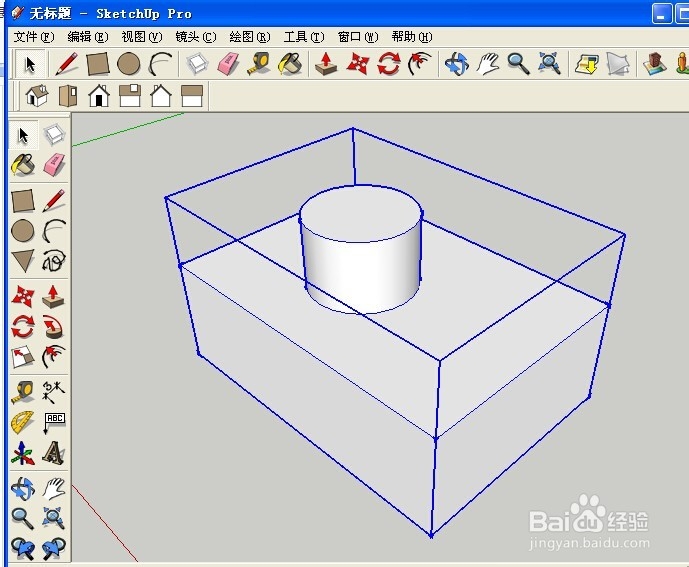The image size is (689, 567).
Task: Open Get Models icon
Action: [587, 64]
